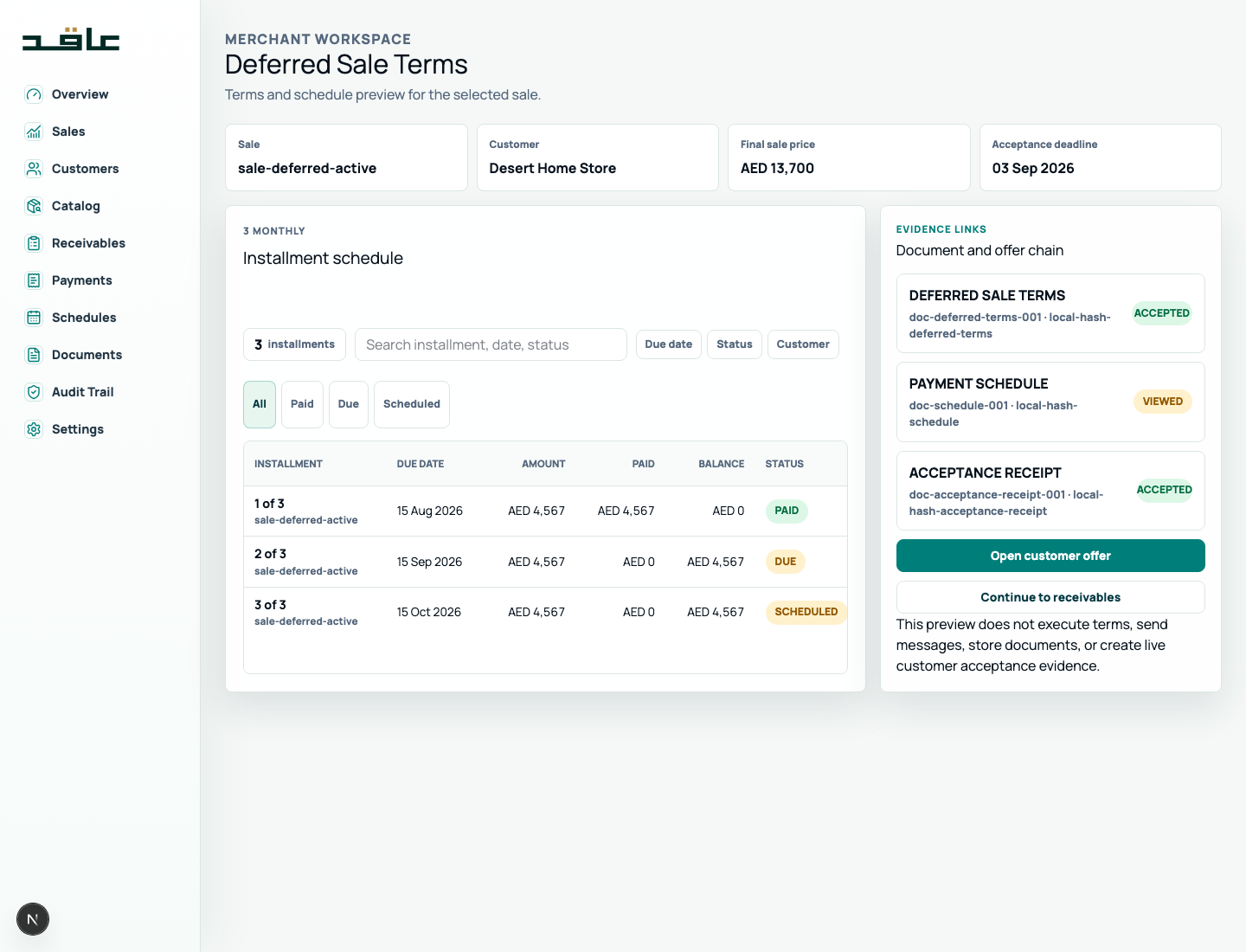The width and height of the screenshot is (1246, 952).
Task: Click the PAID column header
Action: tap(643, 464)
